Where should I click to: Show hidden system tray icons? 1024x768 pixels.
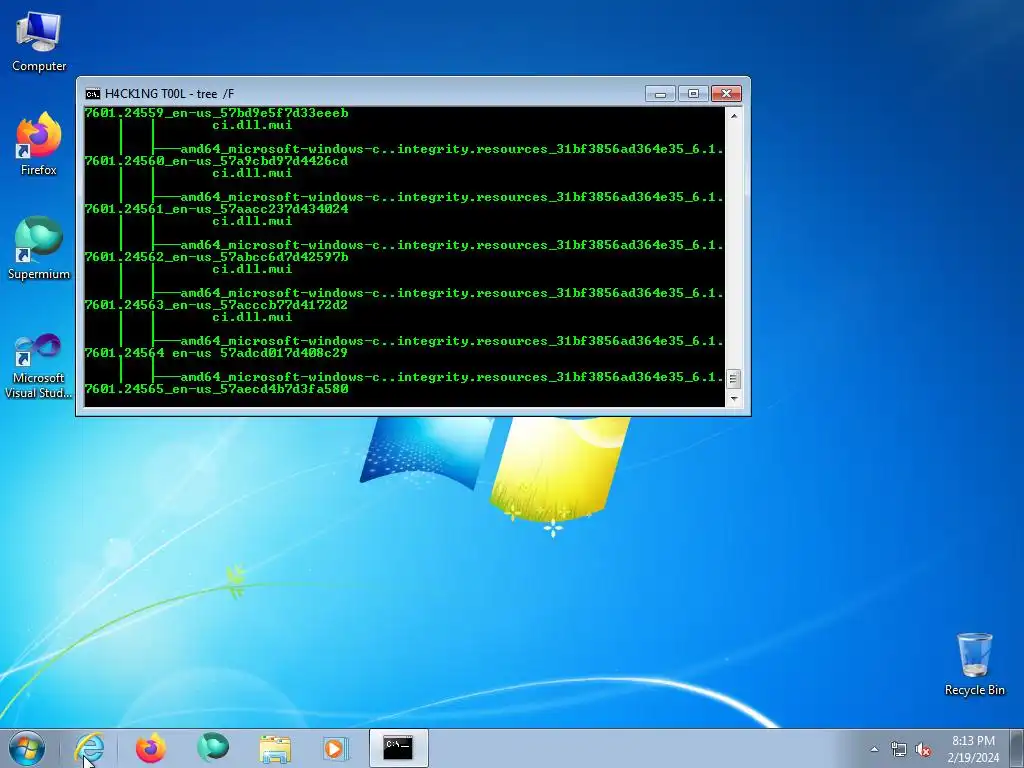(x=874, y=749)
